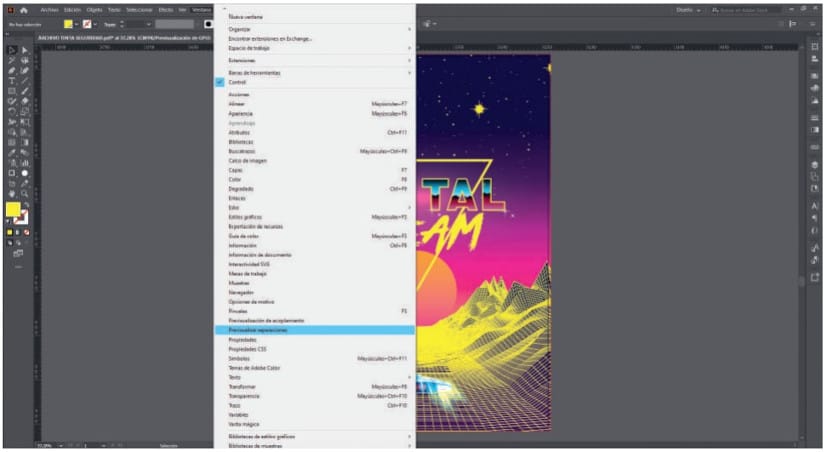
Task: Select the Pen tool
Action: point(11,71)
